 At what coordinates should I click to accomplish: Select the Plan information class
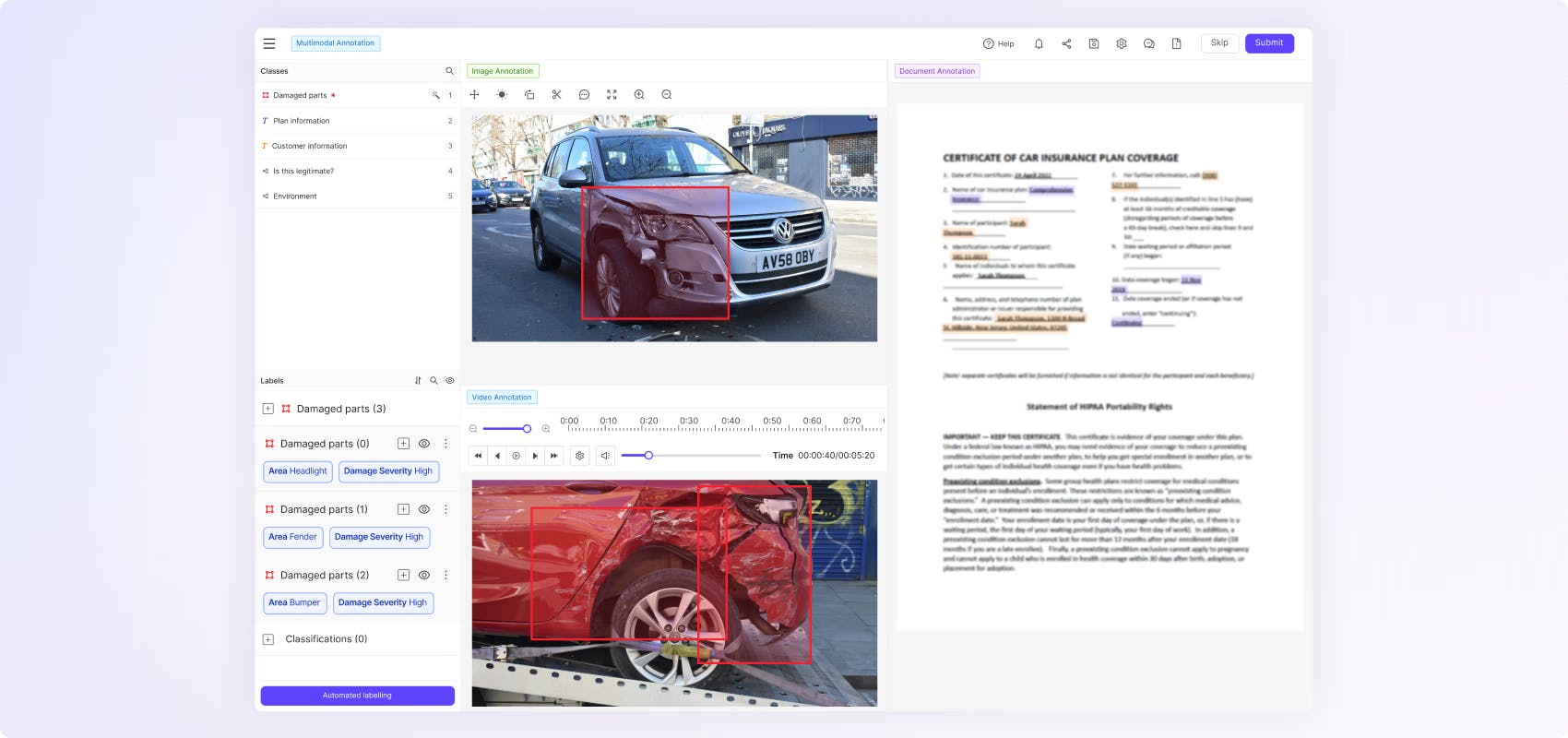click(x=302, y=121)
